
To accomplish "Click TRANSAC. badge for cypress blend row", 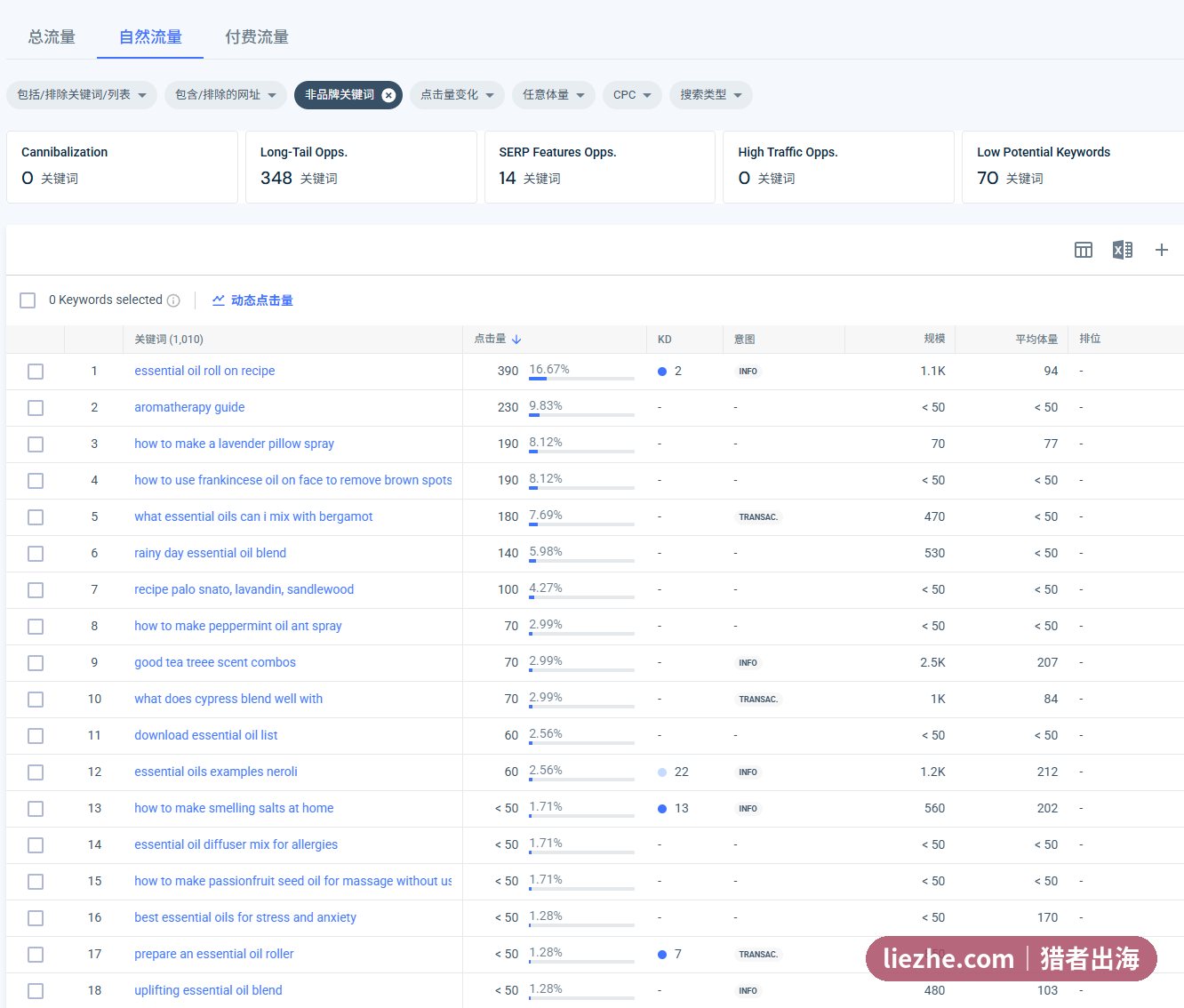I will tap(758, 700).
